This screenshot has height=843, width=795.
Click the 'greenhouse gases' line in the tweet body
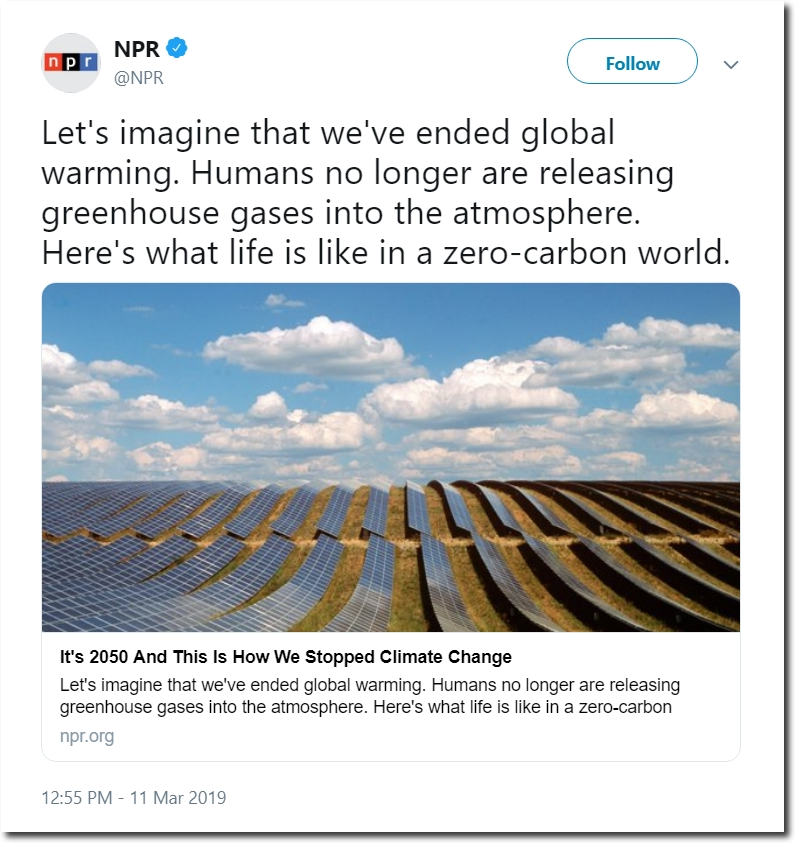[x=341, y=213]
